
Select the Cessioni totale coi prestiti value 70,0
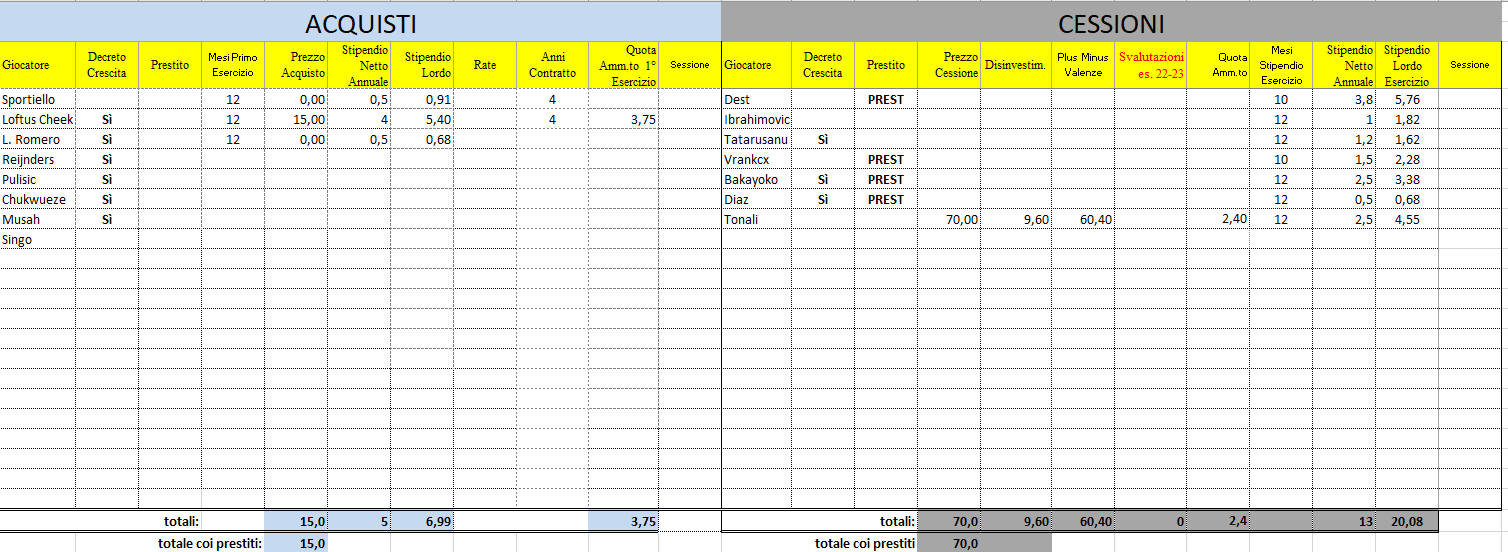tap(949, 543)
